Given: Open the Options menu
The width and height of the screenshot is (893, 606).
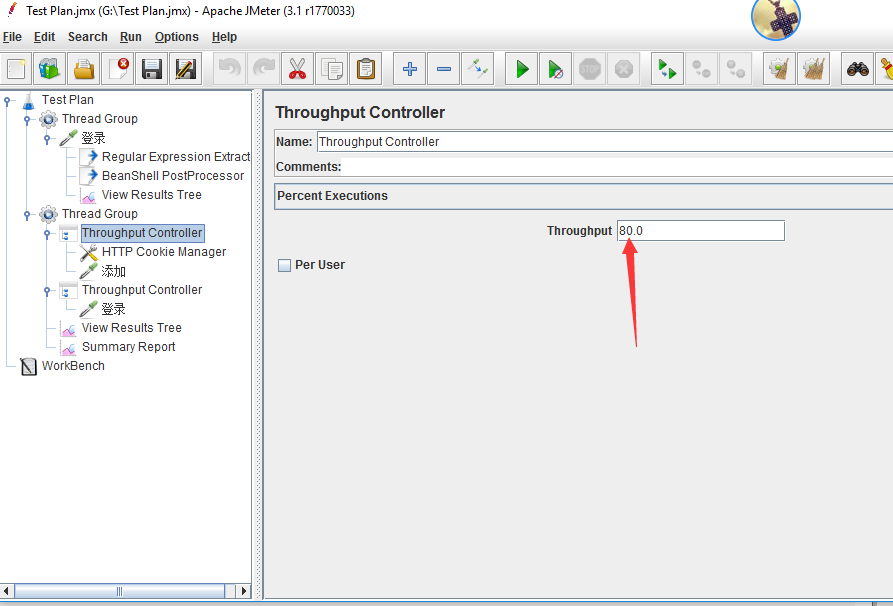Looking at the screenshot, I should [177, 37].
